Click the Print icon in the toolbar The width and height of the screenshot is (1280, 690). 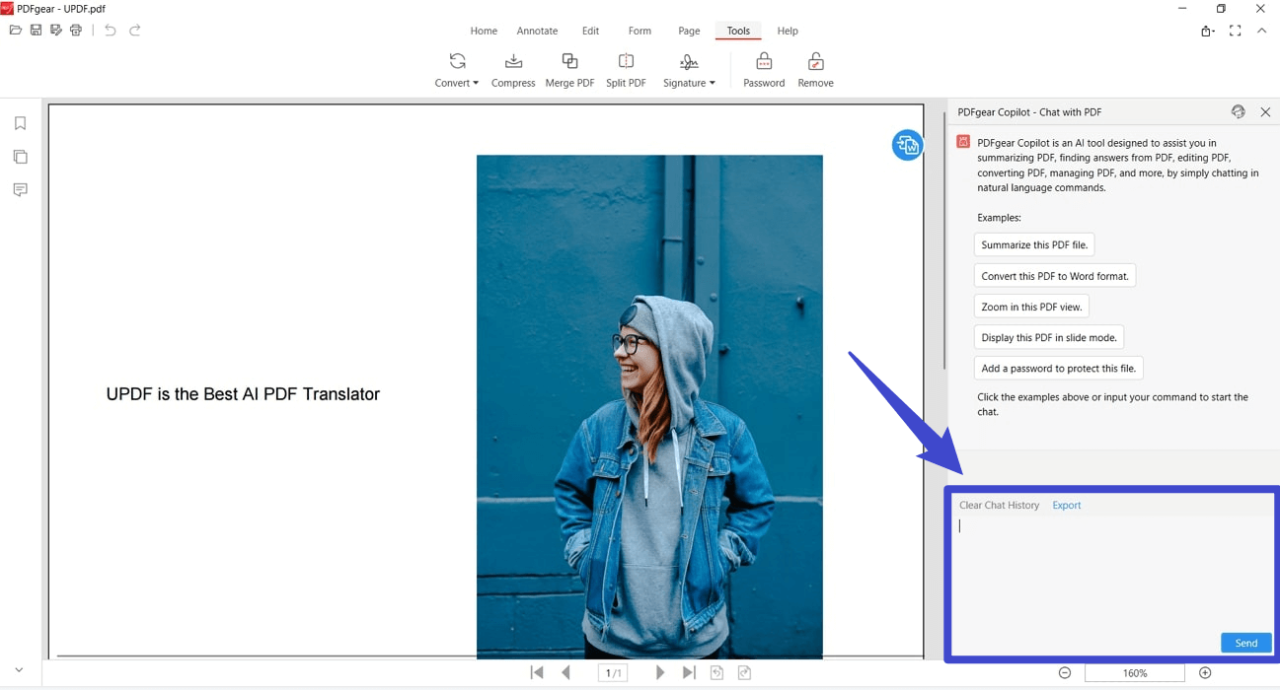75,30
